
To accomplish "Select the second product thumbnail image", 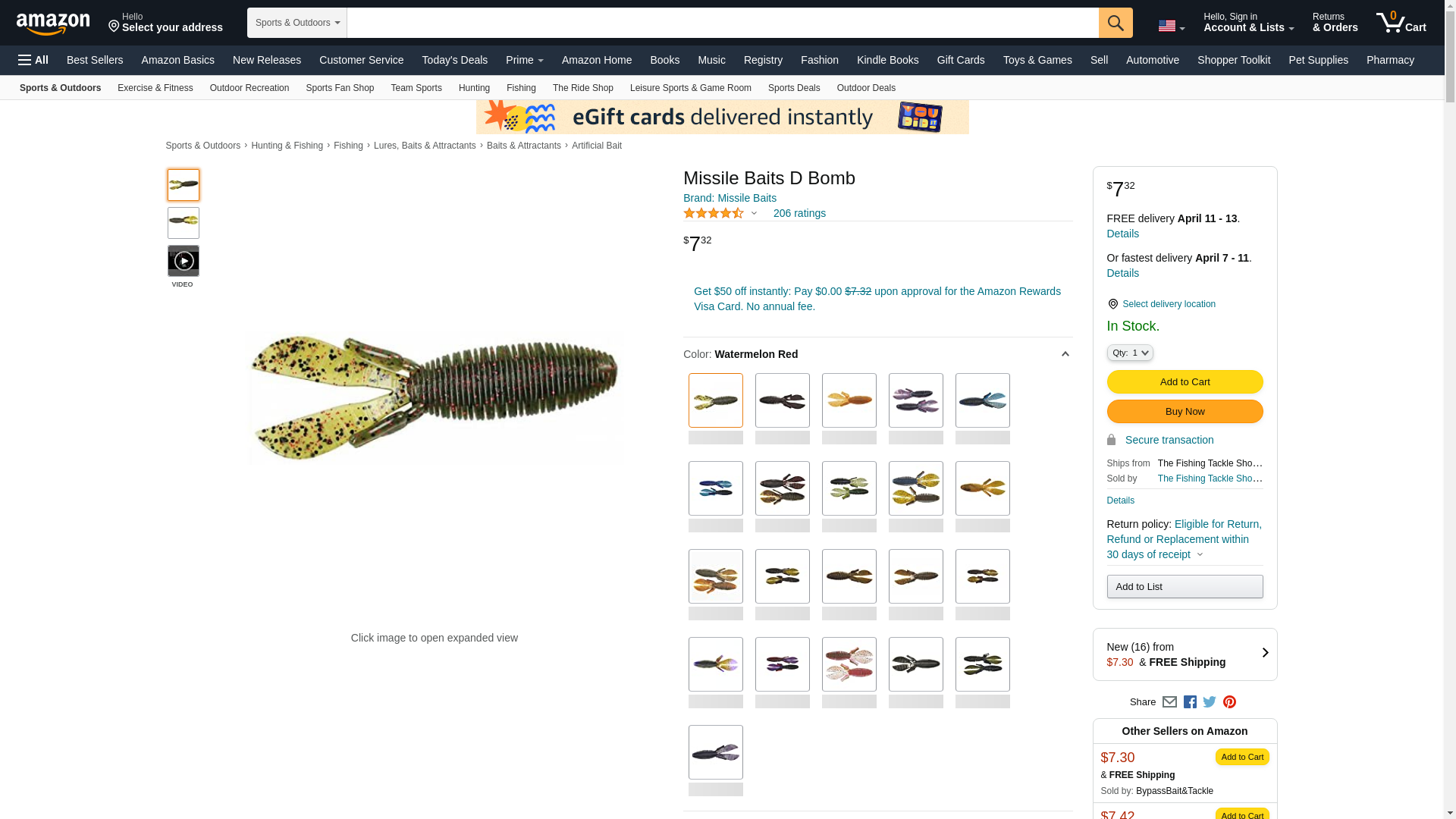I will 184,223.
